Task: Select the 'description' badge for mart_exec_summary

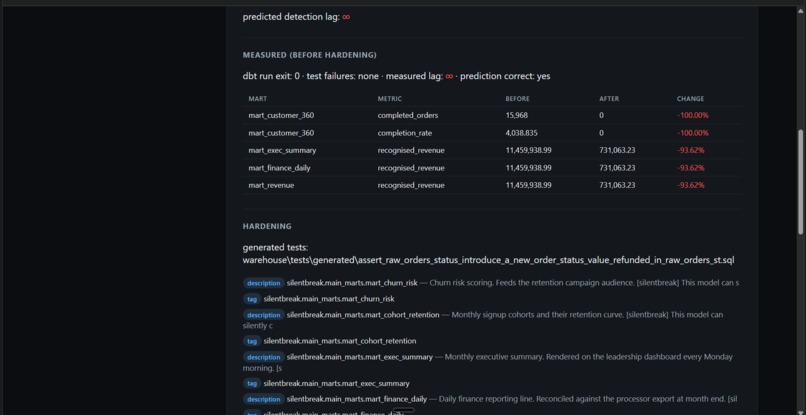Action: click(x=263, y=357)
